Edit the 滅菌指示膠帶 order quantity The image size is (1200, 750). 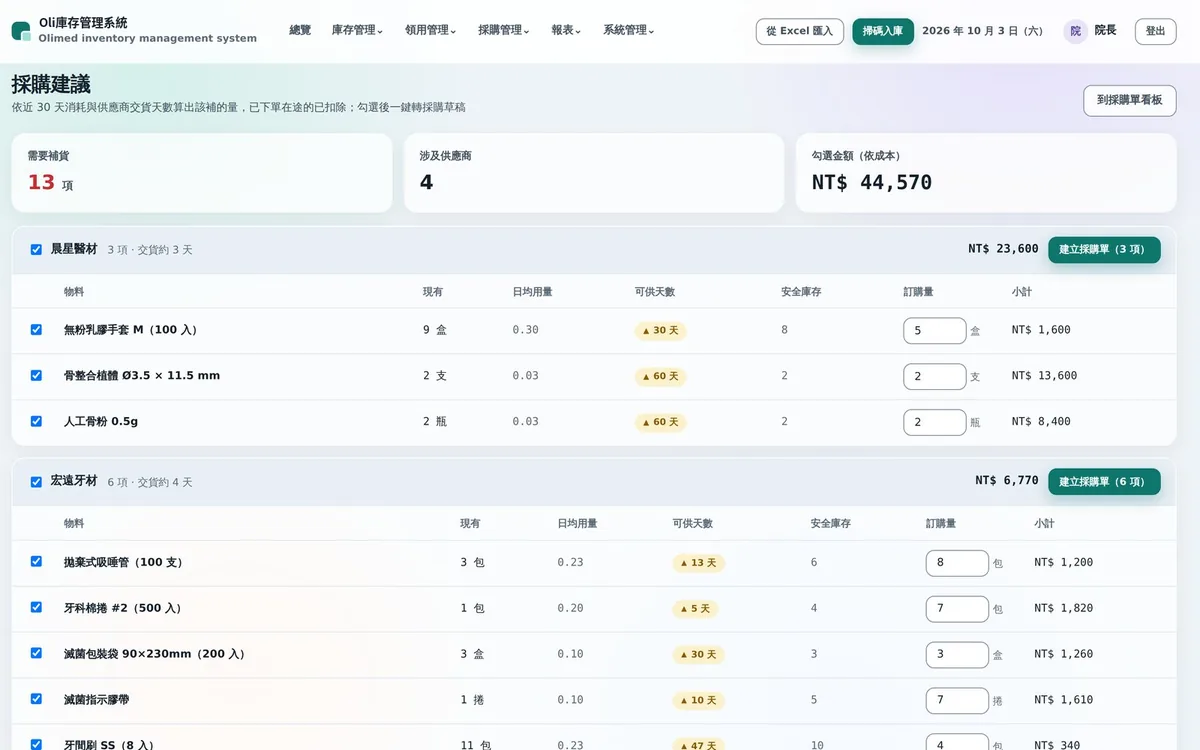click(x=957, y=701)
